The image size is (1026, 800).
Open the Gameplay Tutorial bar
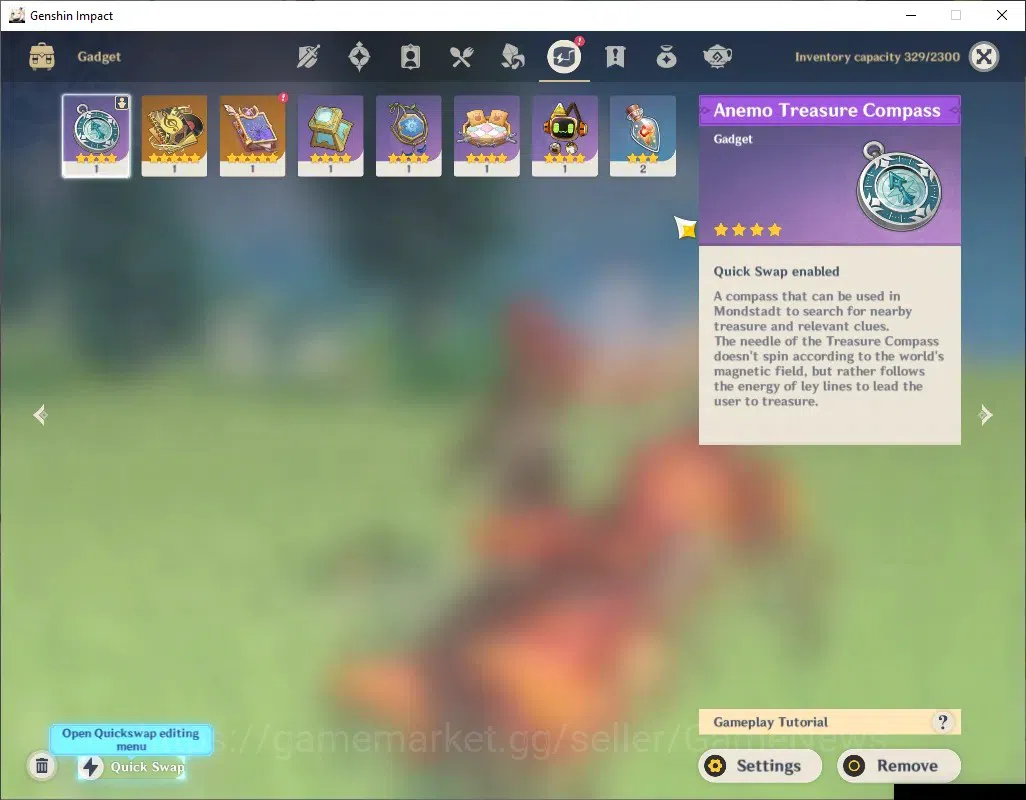830,722
